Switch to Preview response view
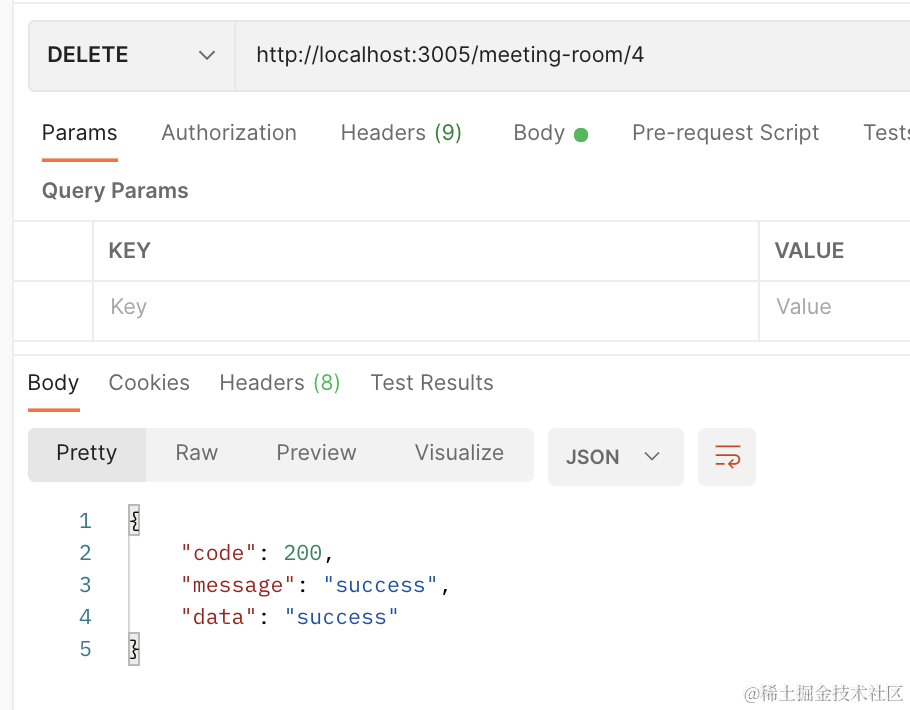Screen dimensions: 910x710 316,453
